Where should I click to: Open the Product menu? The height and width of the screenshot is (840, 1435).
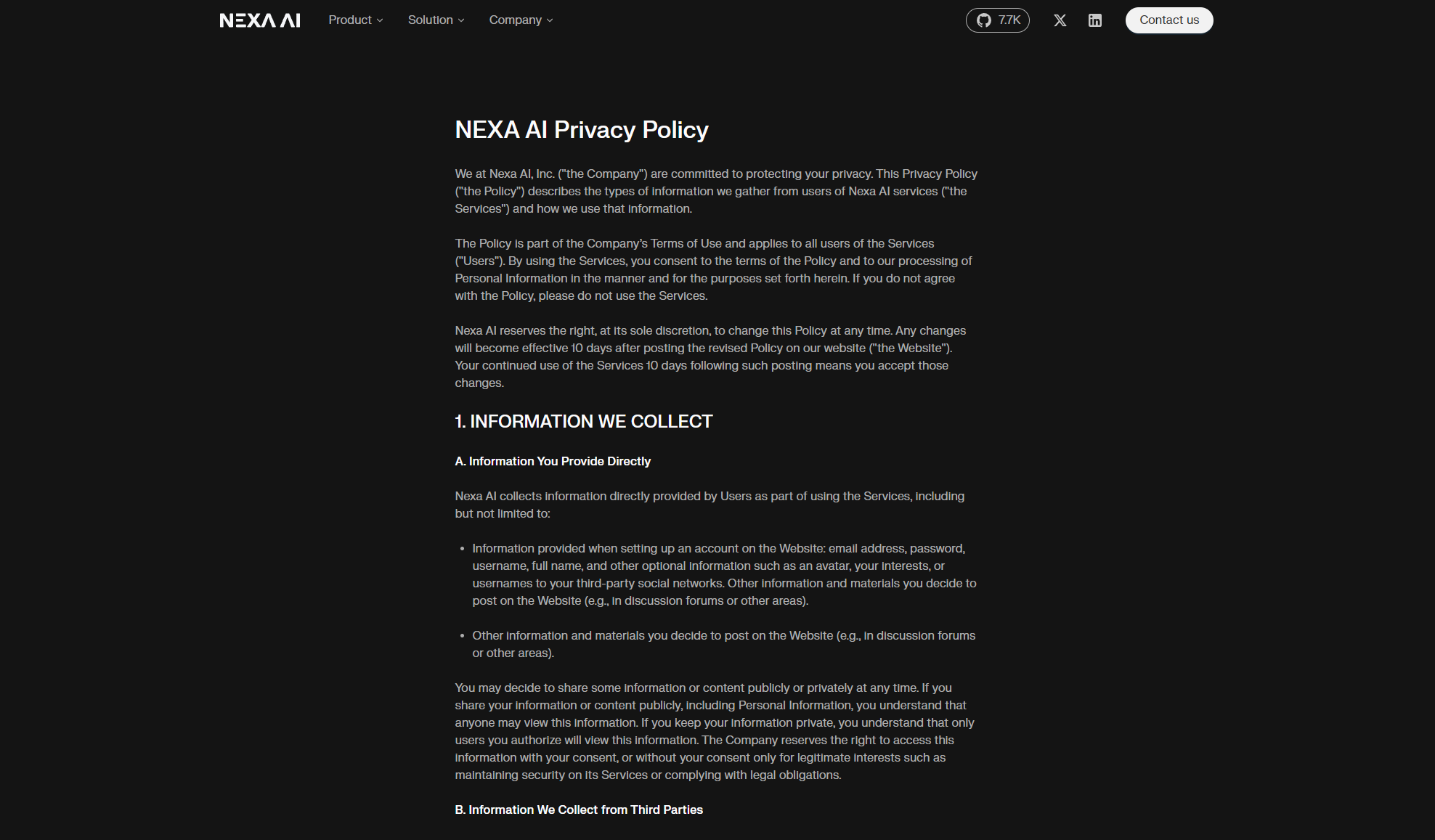tap(349, 20)
